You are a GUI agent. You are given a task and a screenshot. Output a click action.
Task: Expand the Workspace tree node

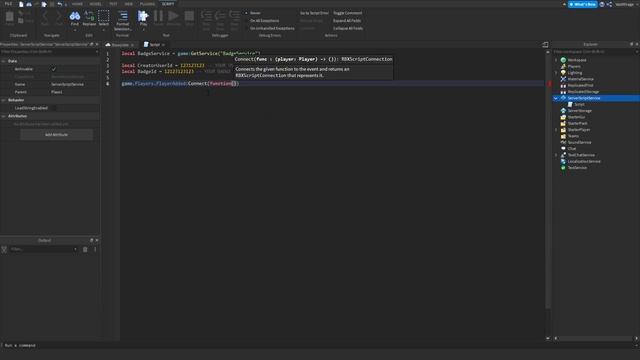click(x=556, y=60)
